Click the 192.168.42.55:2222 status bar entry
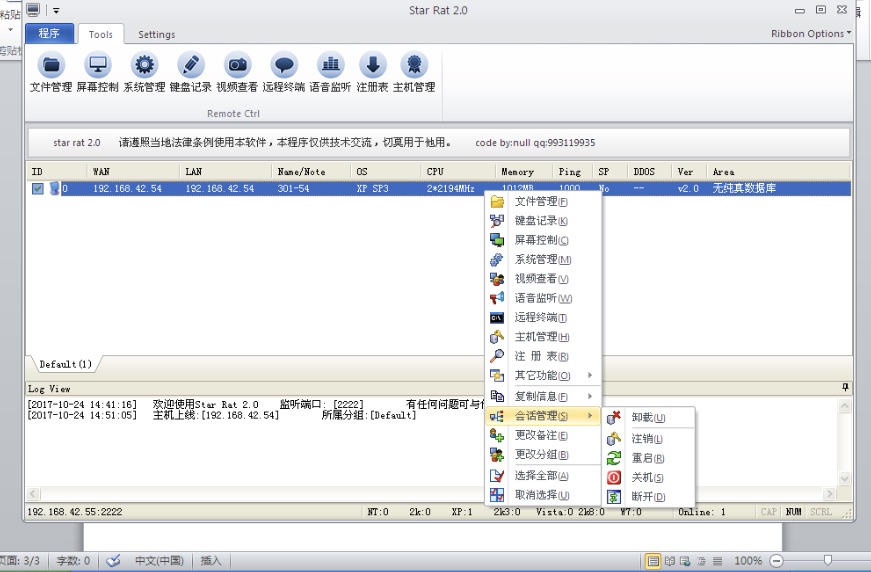 point(75,512)
